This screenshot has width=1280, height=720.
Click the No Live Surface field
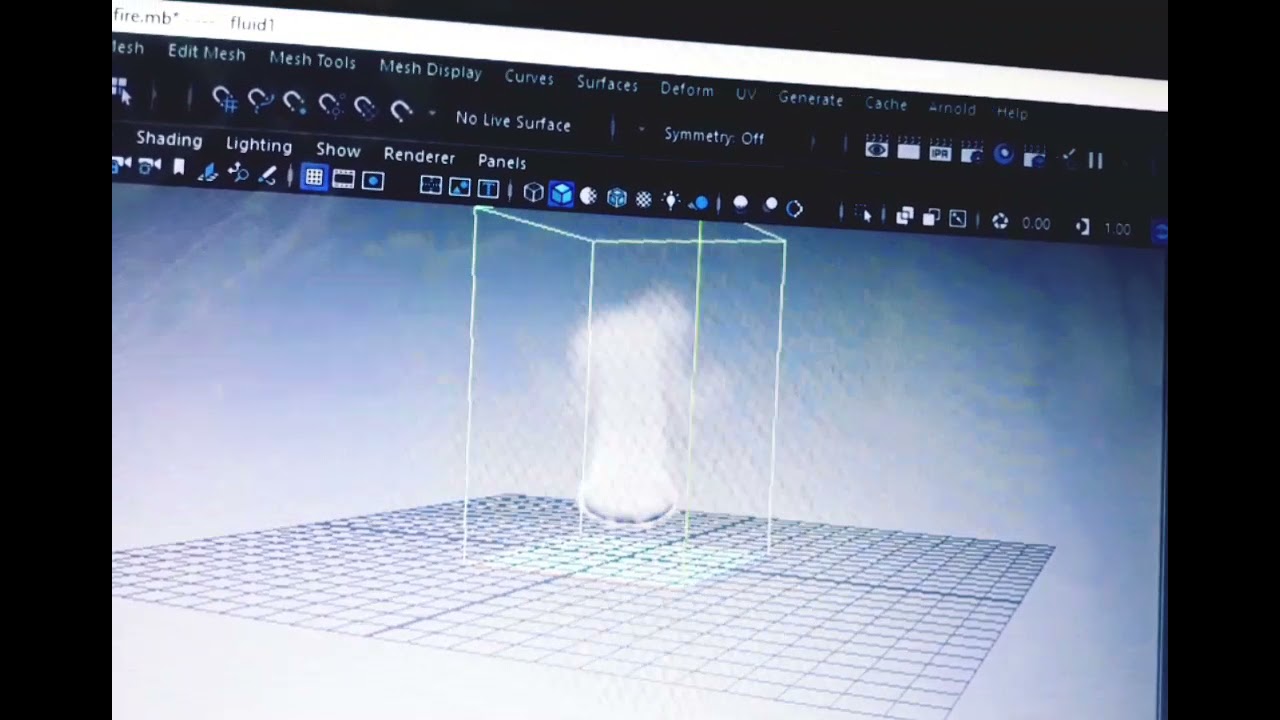click(513, 121)
